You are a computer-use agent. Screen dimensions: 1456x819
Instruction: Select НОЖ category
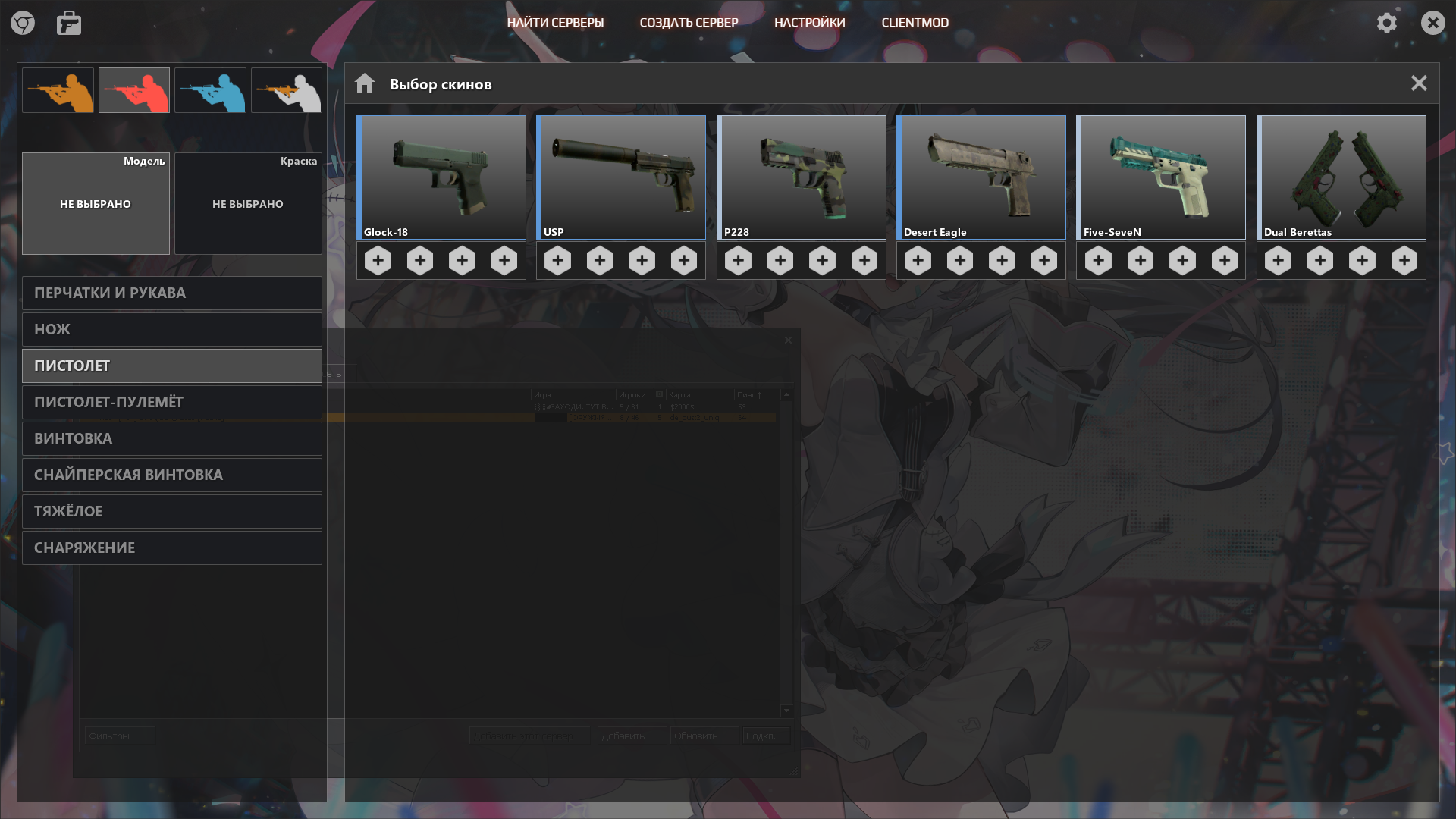point(172,329)
